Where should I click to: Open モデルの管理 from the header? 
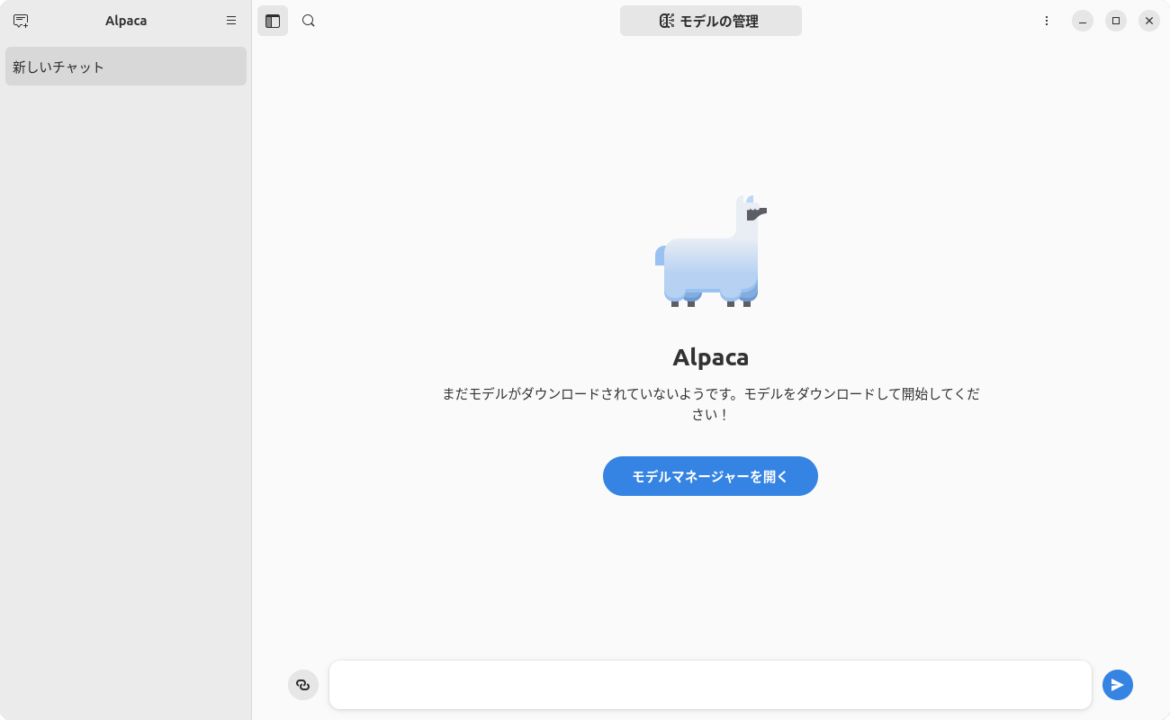pyautogui.click(x=710, y=20)
